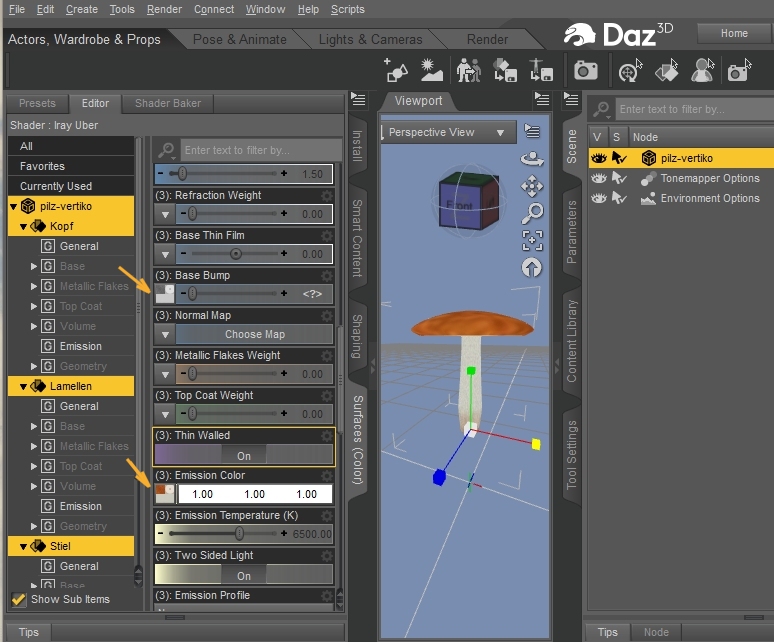Toggle selectability of pilz-vertiko node
Viewport: 774px width, 642px height.
619,158
